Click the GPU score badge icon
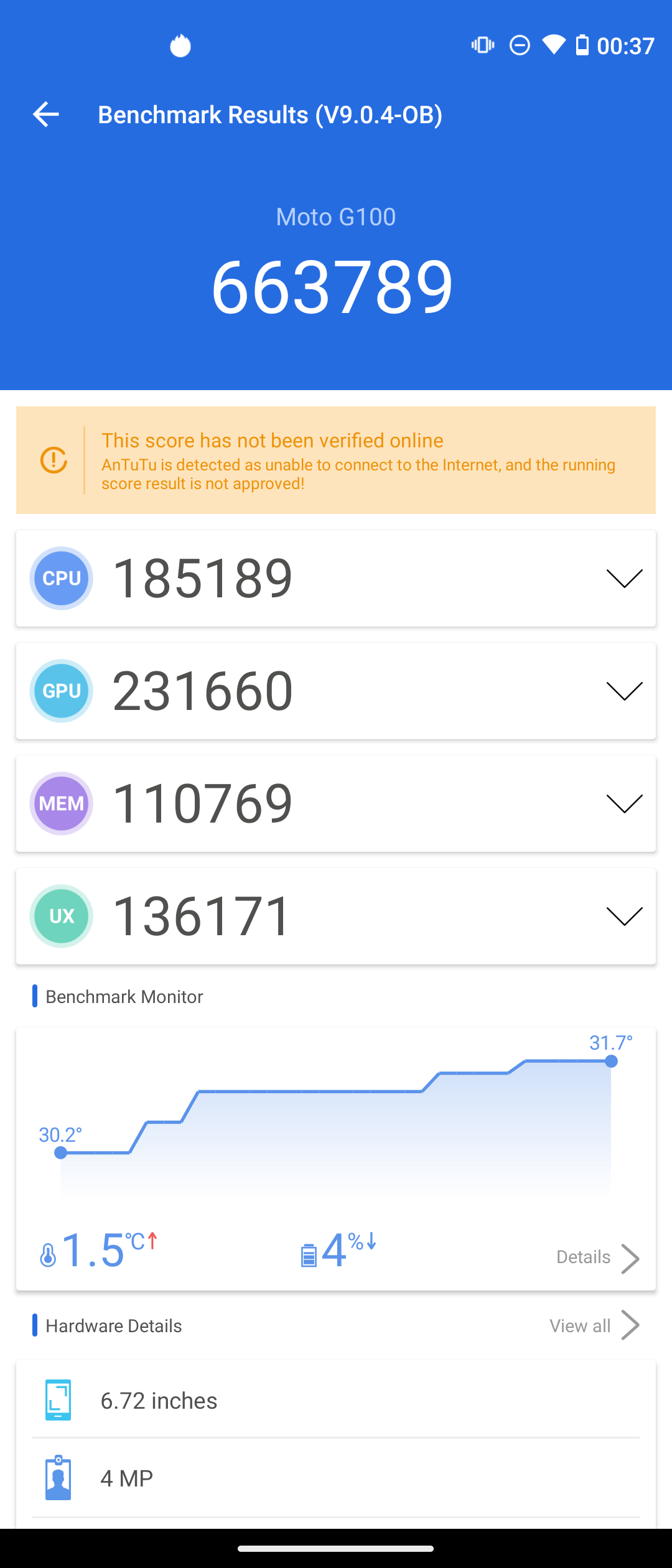 click(x=62, y=691)
